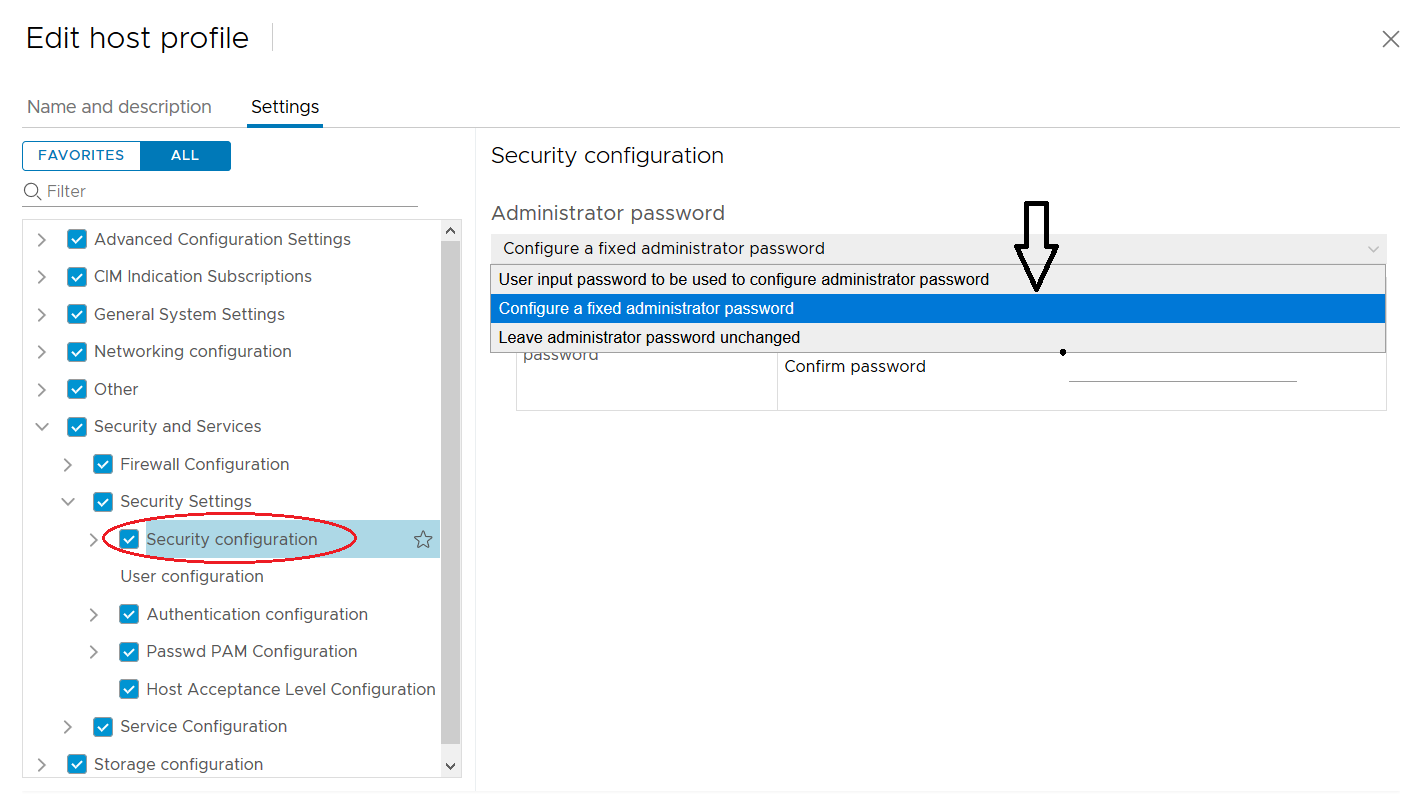Viewport: 1421px width, 800px height.
Task: Switch to the Name and description tab
Action: (x=120, y=106)
